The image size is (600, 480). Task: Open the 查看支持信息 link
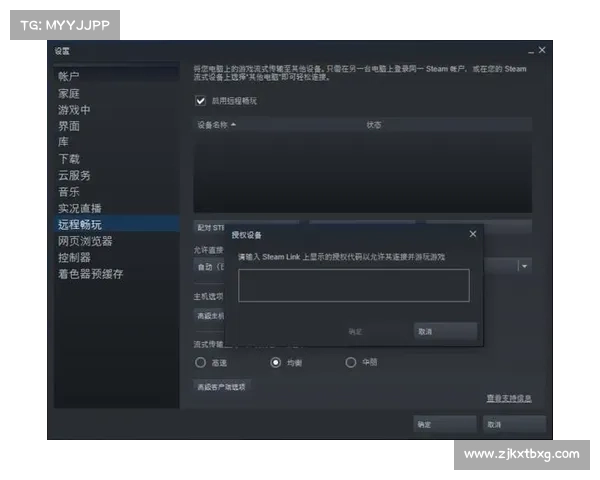click(x=509, y=398)
